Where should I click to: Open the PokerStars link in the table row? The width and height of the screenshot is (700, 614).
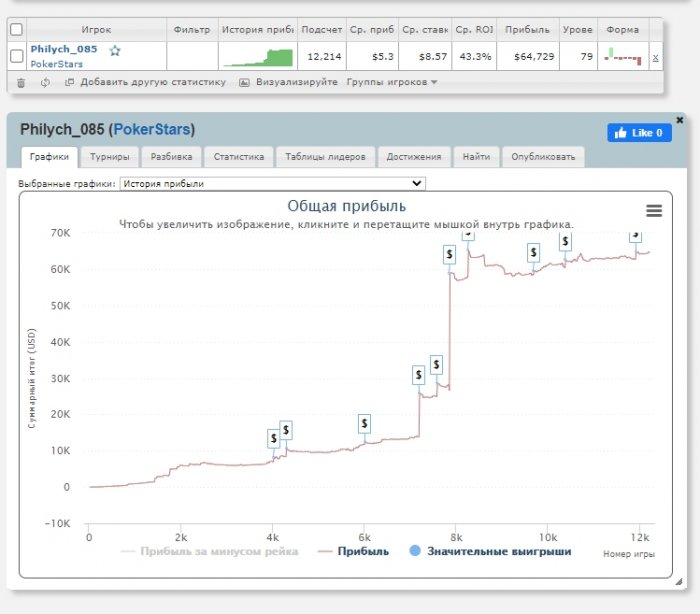[x=57, y=64]
